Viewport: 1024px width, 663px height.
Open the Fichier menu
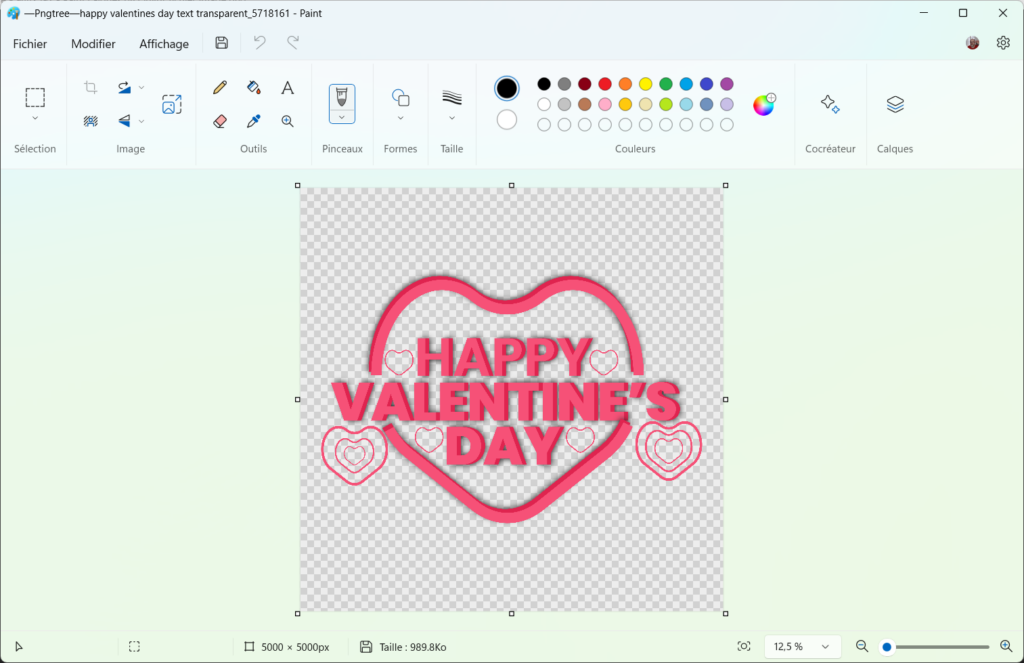(x=30, y=44)
